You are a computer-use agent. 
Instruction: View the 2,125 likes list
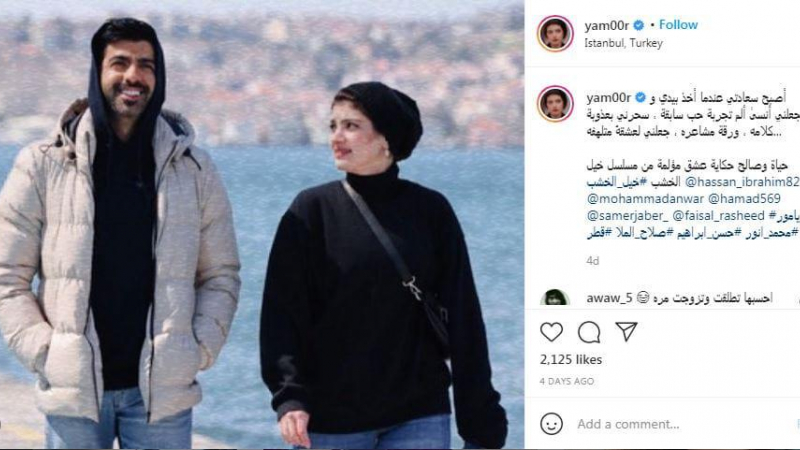571,360
